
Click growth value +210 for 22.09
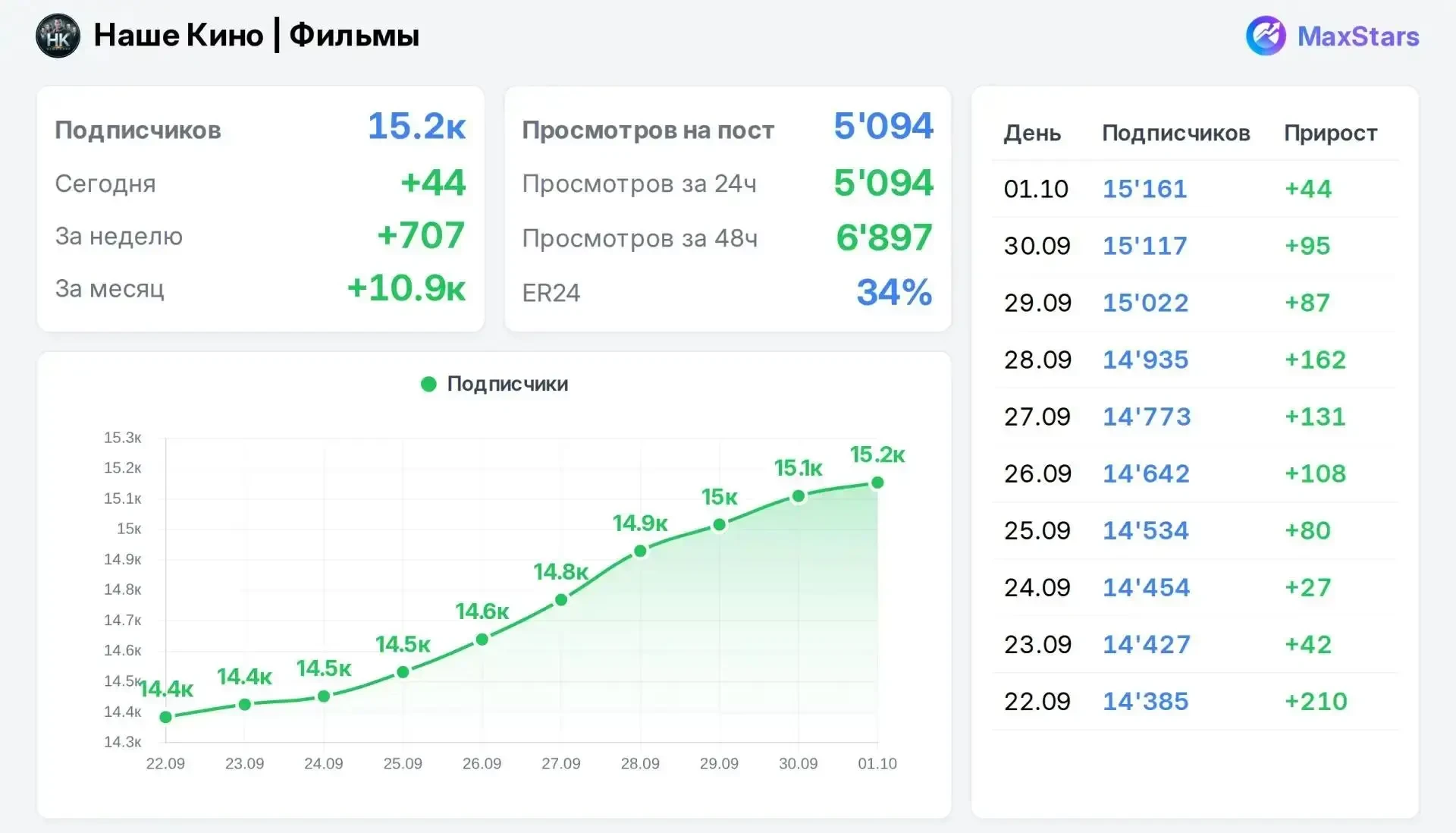[x=1316, y=700]
